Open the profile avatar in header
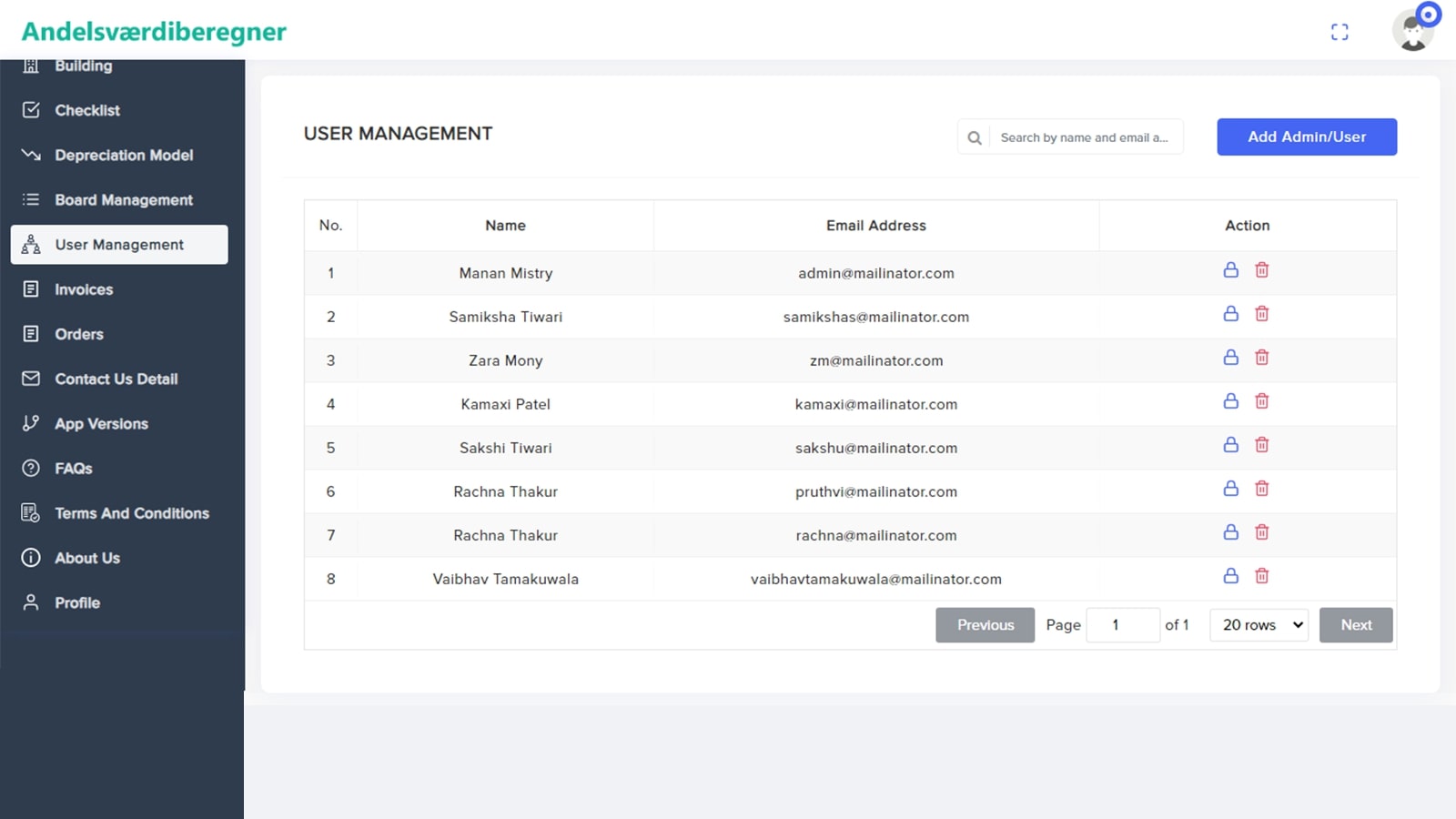The width and height of the screenshot is (1456, 819). click(1412, 31)
